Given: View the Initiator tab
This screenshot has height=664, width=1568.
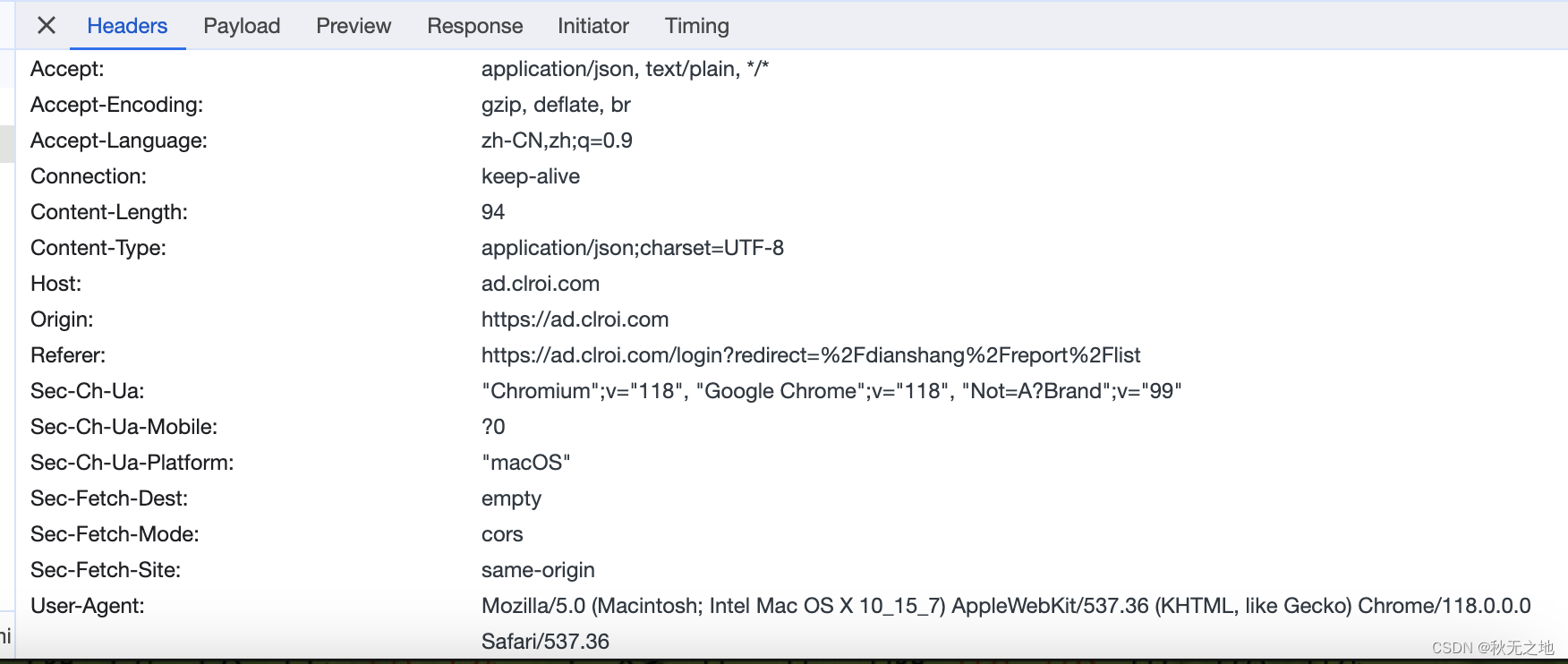Looking at the screenshot, I should [592, 26].
